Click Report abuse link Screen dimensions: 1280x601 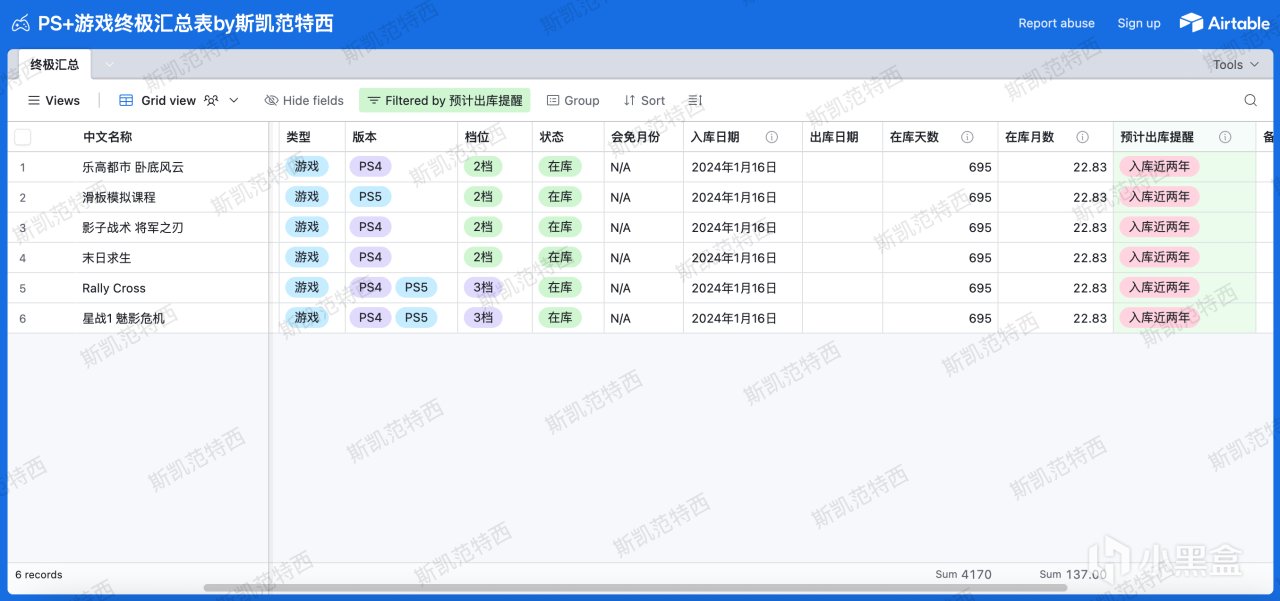coord(1056,23)
